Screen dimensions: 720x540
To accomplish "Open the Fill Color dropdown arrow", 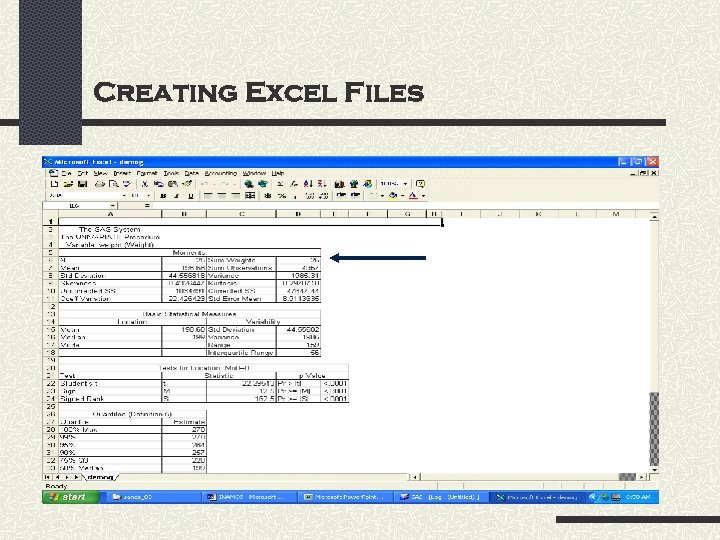I will point(402,196).
